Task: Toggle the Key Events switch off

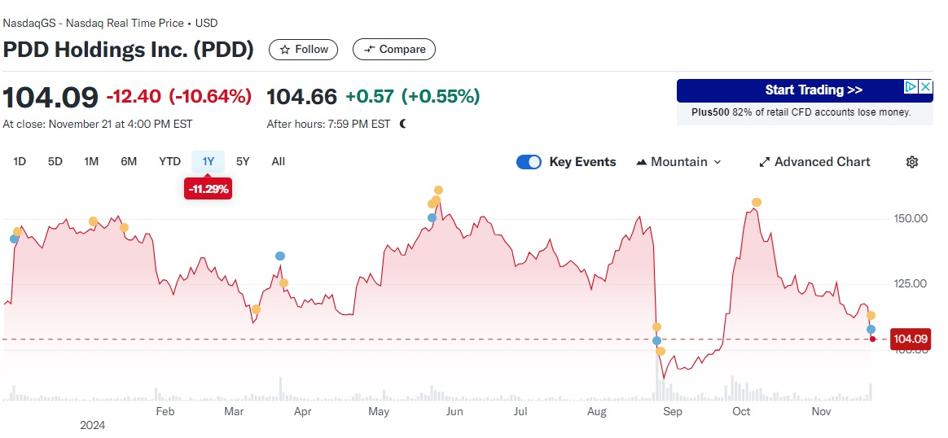Action: coord(529,162)
